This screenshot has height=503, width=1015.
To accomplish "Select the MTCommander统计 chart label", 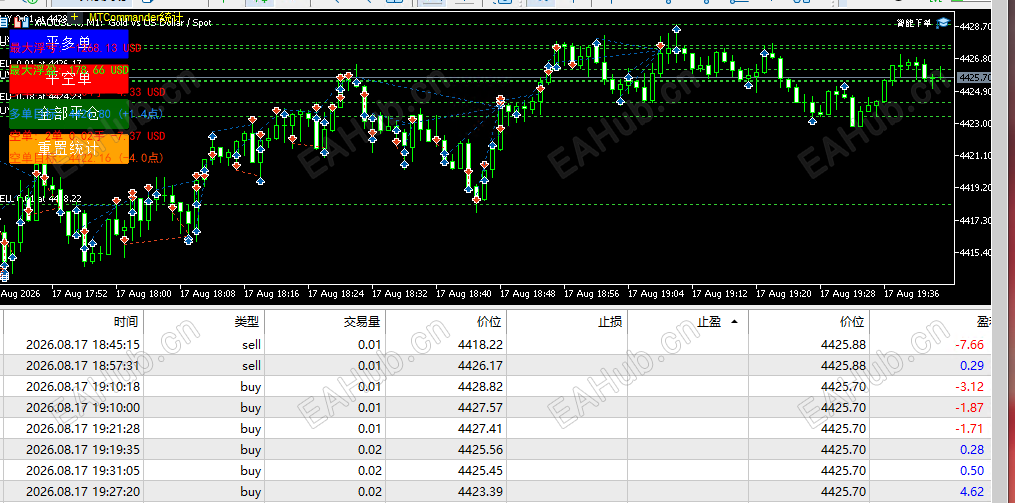I will coord(136,17).
